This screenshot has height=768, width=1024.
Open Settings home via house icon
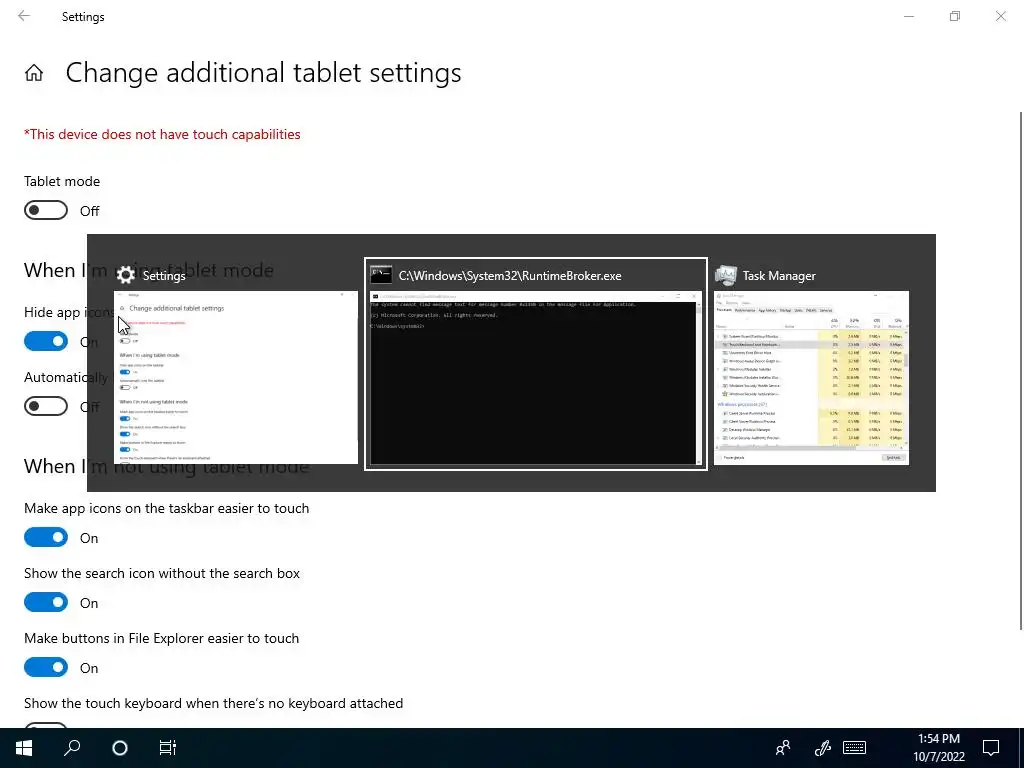click(x=34, y=72)
